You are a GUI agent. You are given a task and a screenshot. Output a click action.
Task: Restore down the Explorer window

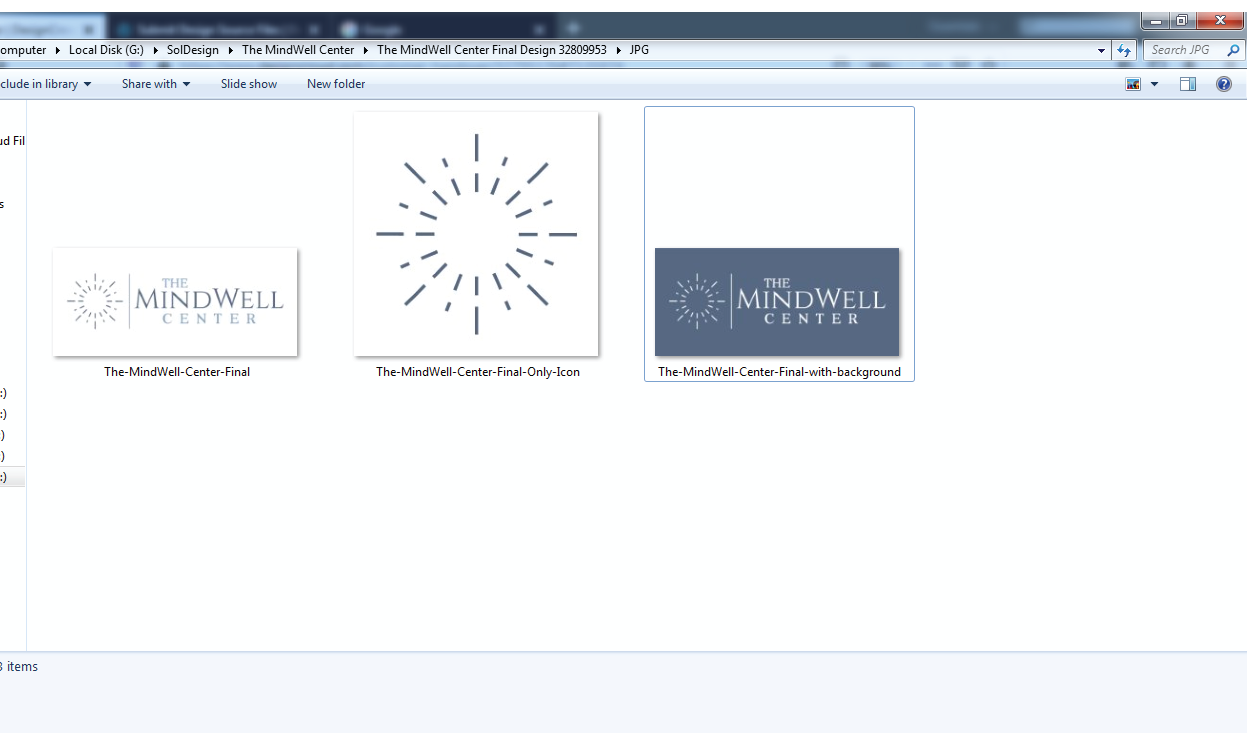[x=1181, y=20]
